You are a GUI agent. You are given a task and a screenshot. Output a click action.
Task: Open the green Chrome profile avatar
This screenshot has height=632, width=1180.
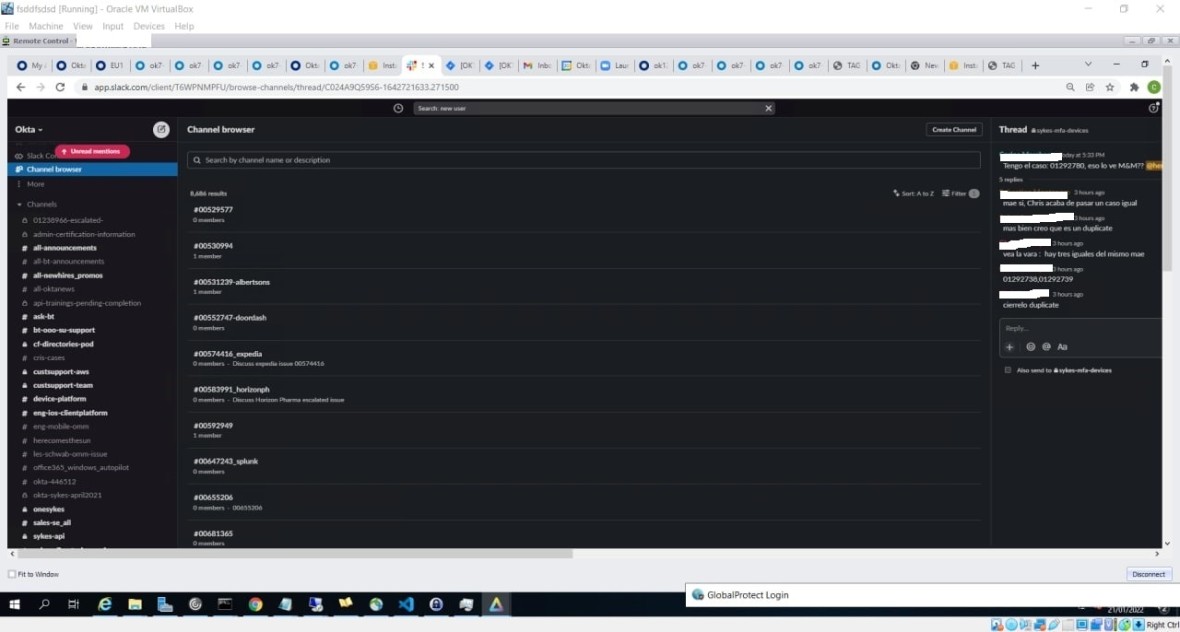click(x=1154, y=87)
